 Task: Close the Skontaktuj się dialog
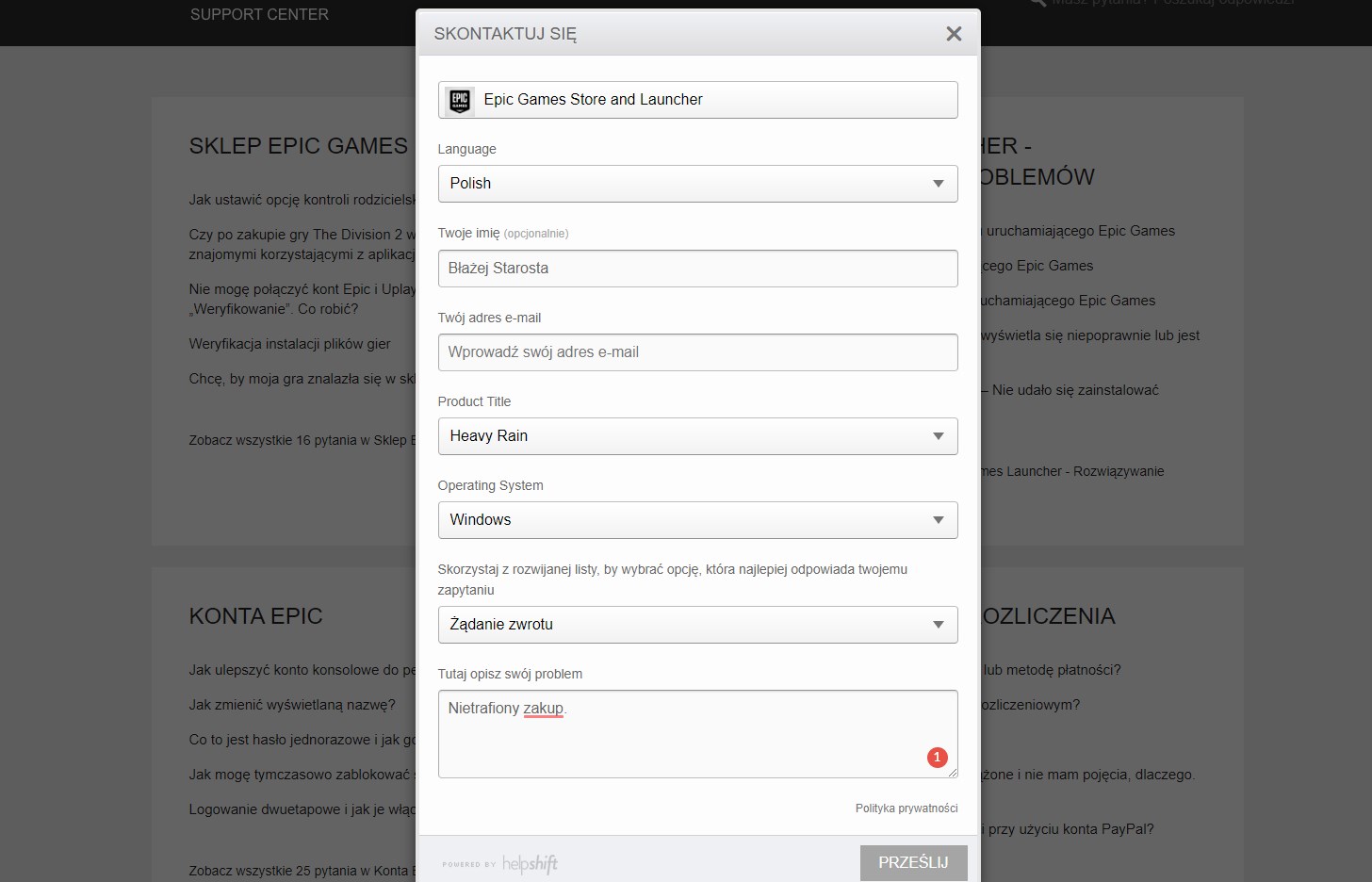click(x=954, y=34)
